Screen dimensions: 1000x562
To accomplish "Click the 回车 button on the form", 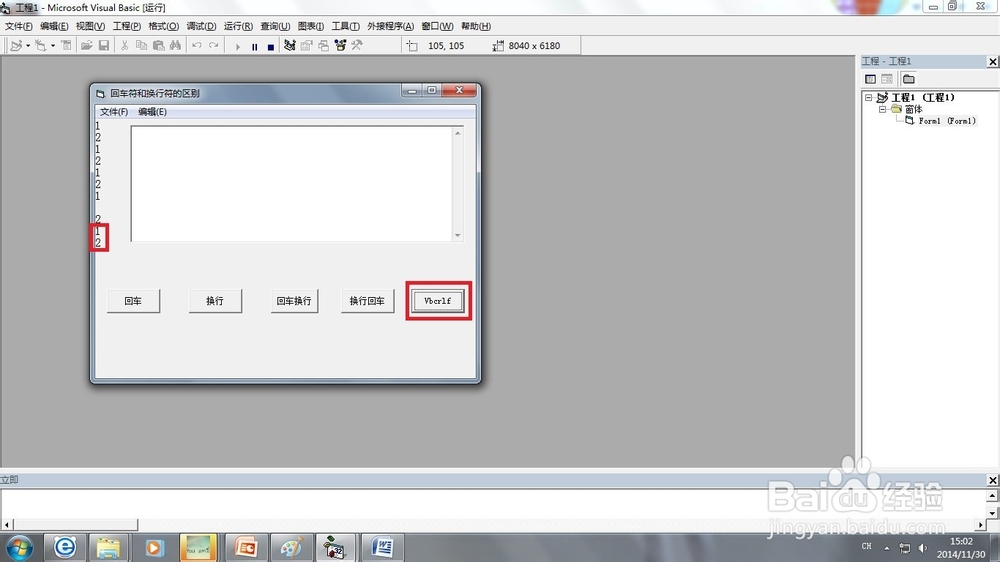I will coord(133,301).
